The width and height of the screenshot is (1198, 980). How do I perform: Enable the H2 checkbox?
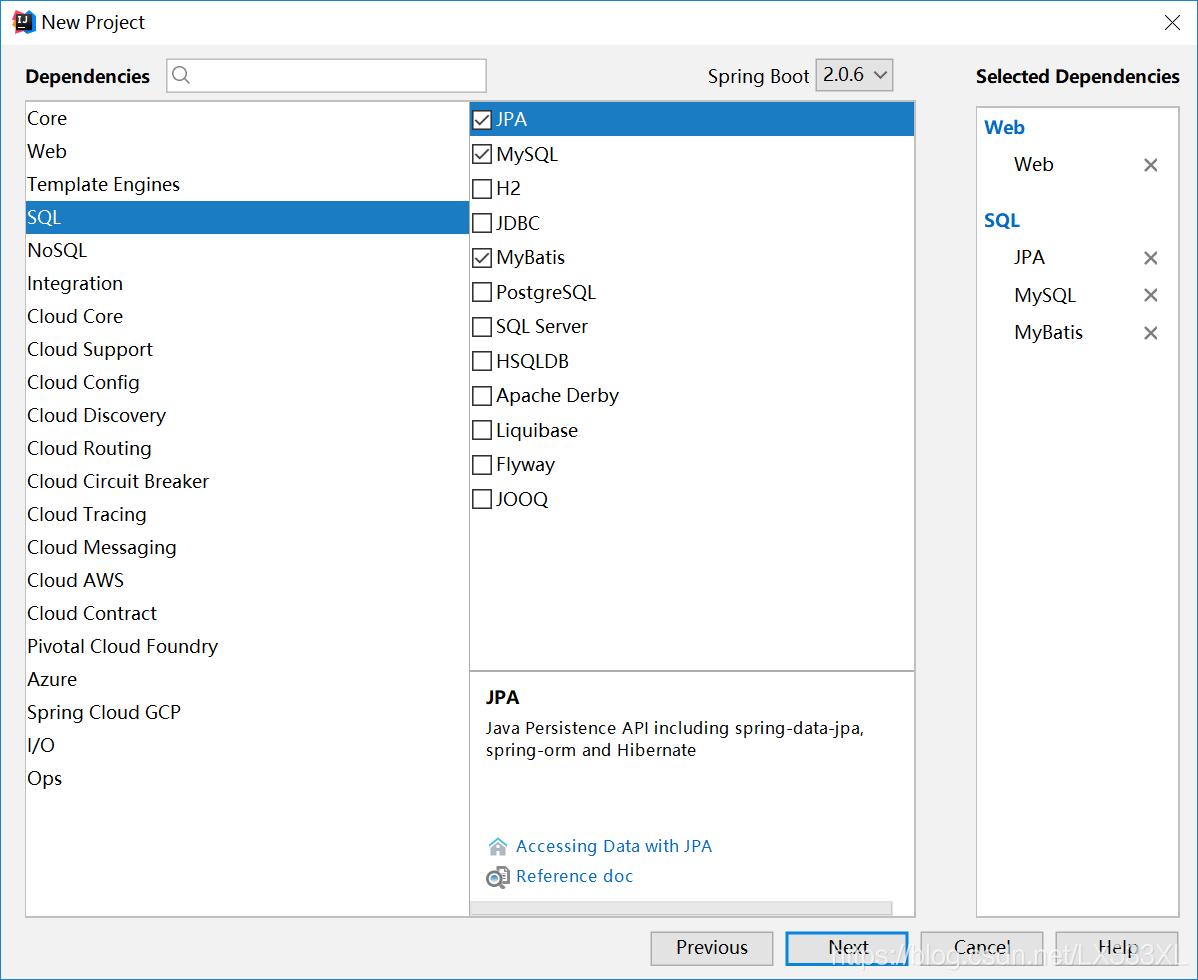[482, 189]
